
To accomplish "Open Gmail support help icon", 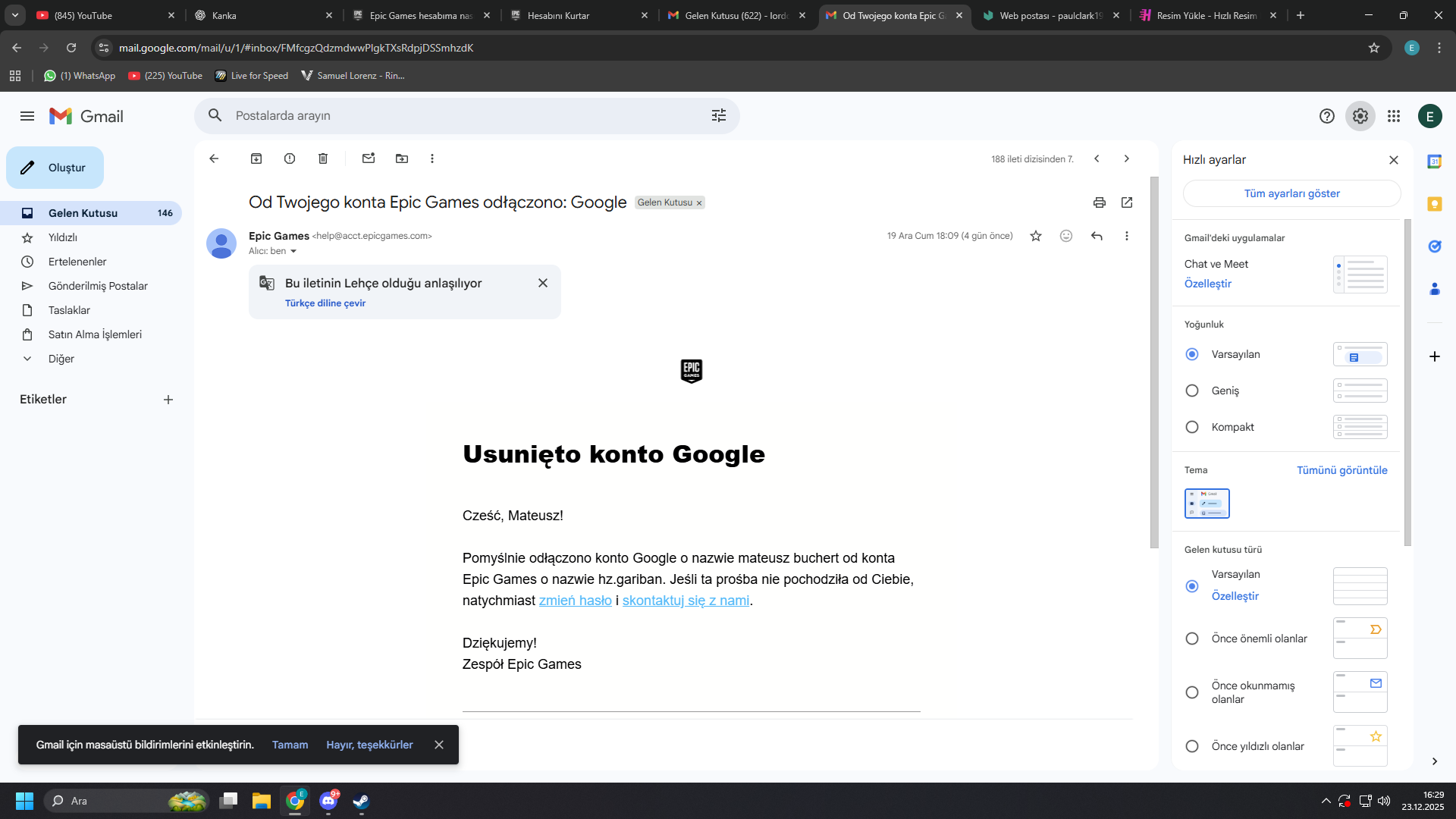I will [x=1327, y=116].
